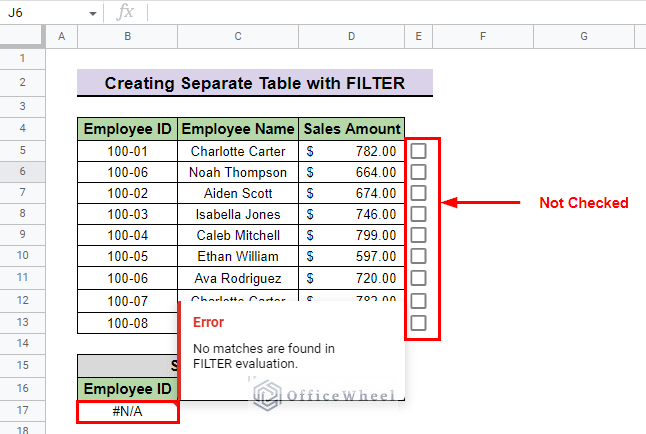Enable the checkbox for Isabella Jones

coord(418,214)
